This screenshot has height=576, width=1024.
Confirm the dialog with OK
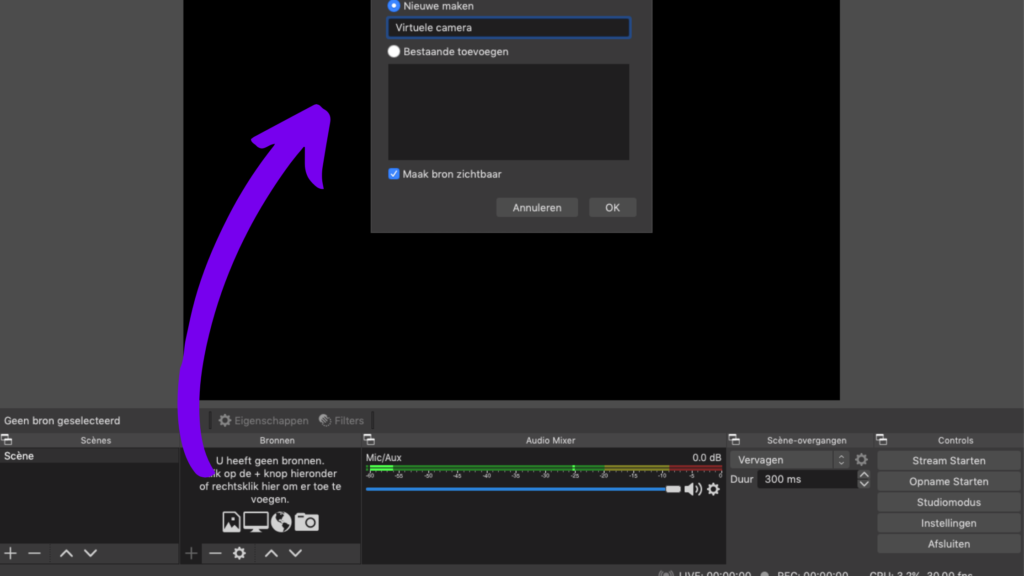click(612, 208)
